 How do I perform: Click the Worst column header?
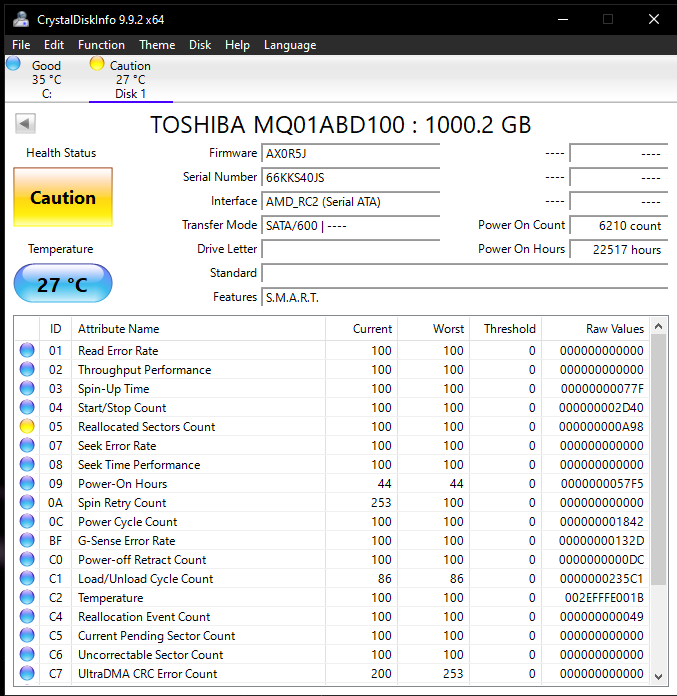coord(434,329)
